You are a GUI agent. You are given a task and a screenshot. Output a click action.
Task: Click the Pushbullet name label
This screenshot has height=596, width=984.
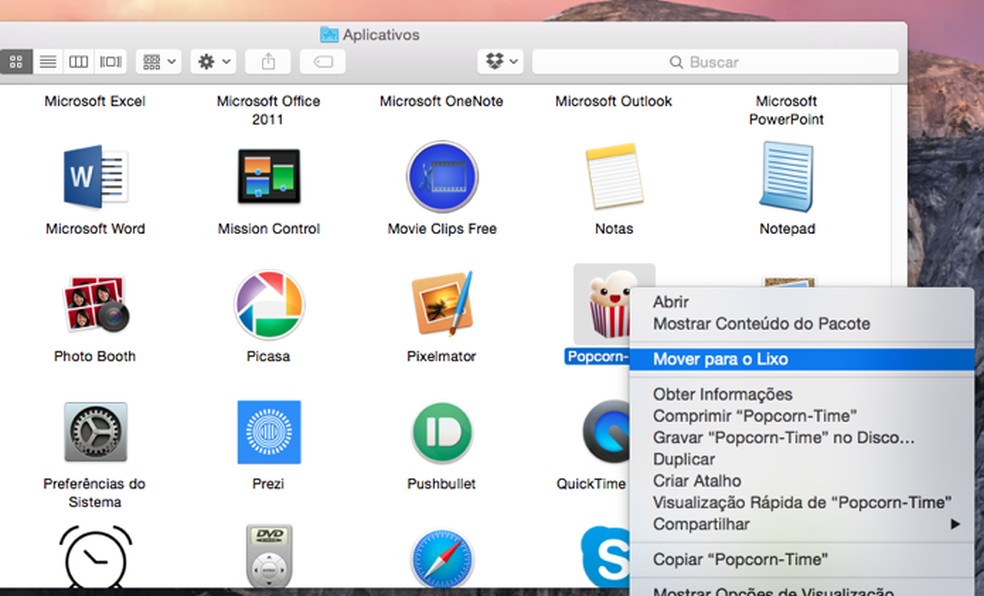[442, 484]
